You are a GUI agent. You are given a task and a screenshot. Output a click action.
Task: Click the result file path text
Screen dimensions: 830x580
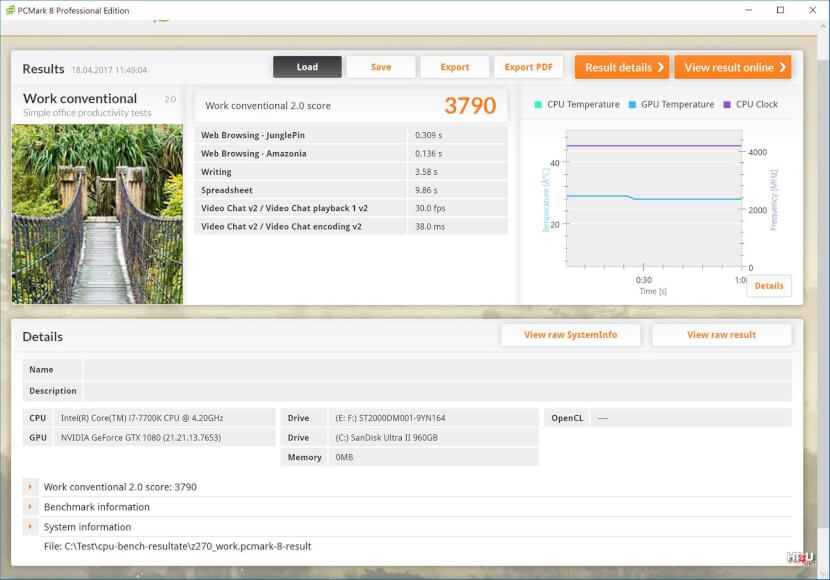point(177,546)
